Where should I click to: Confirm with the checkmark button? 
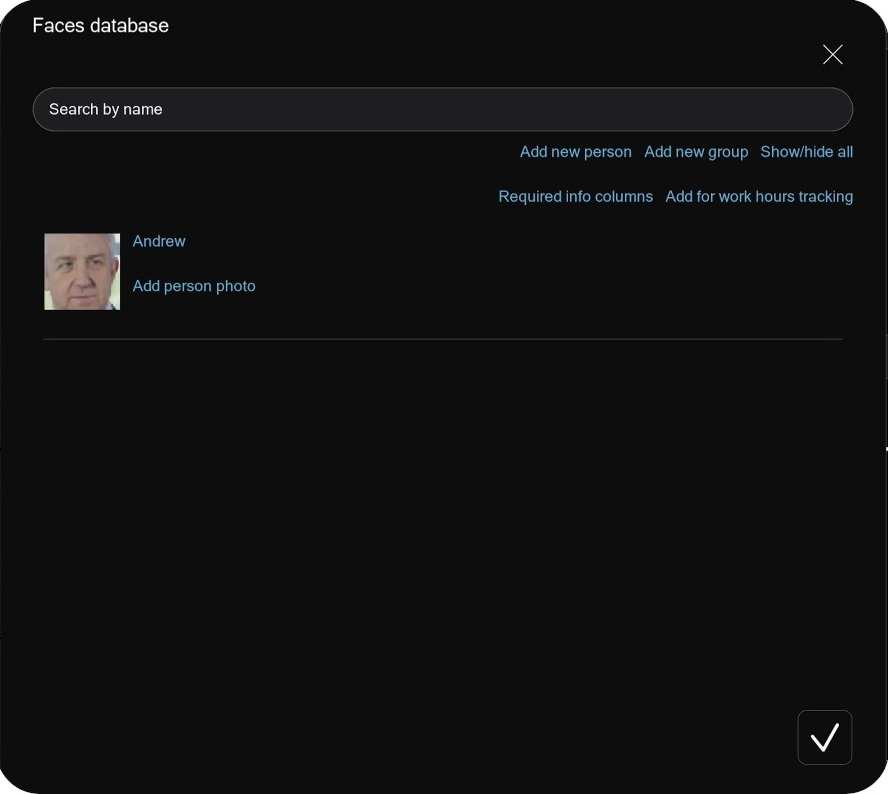(x=825, y=737)
